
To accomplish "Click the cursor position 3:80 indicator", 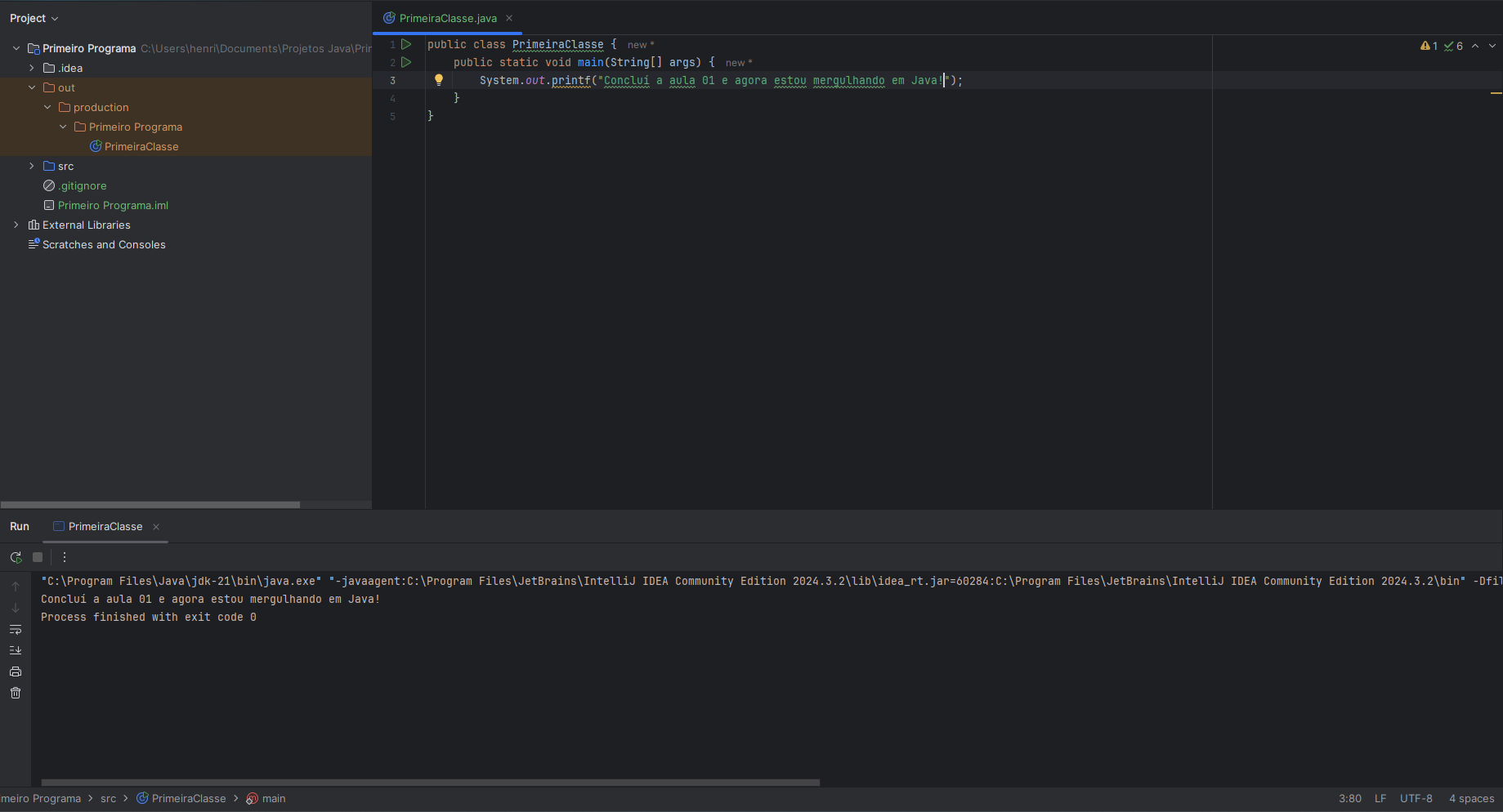I will [x=1350, y=799].
